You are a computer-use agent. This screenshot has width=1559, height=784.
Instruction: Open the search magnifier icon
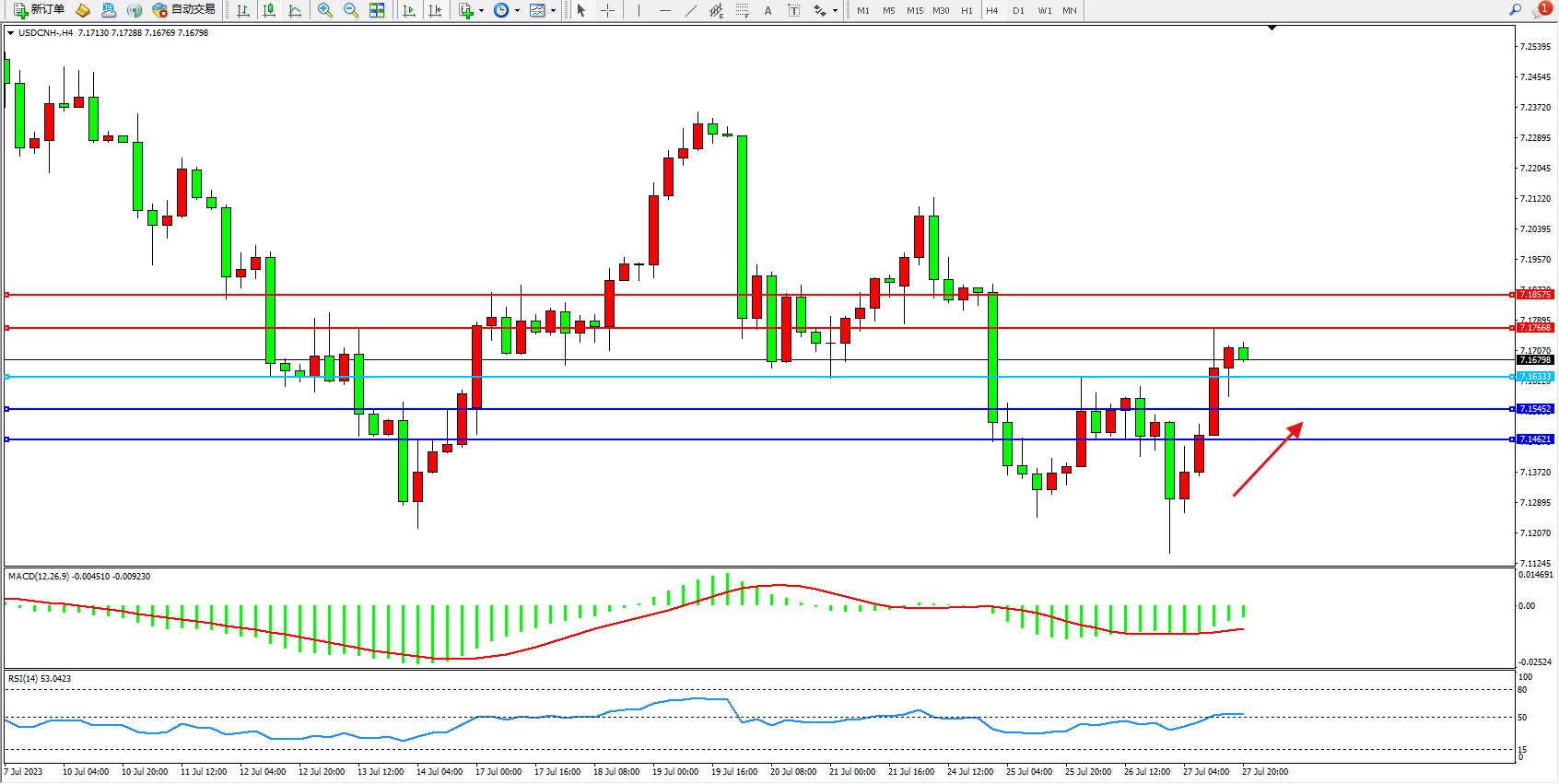1515,10
